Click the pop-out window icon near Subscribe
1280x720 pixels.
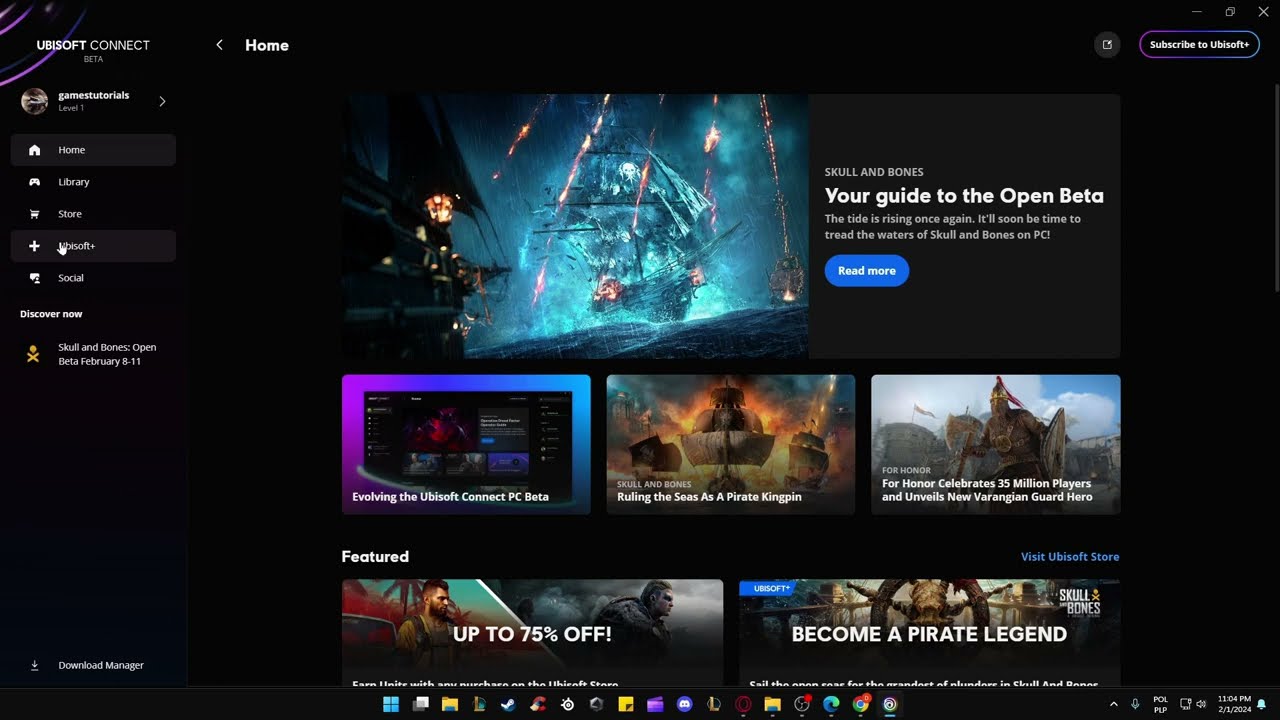pos(1107,44)
